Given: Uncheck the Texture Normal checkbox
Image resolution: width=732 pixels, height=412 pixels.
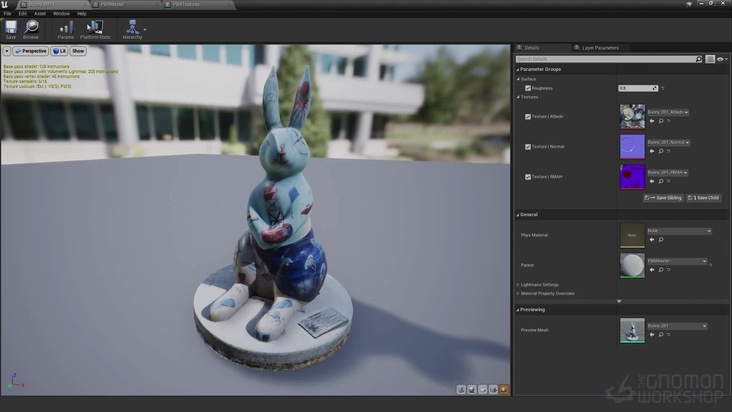Looking at the screenshot, I should [528, 147].
